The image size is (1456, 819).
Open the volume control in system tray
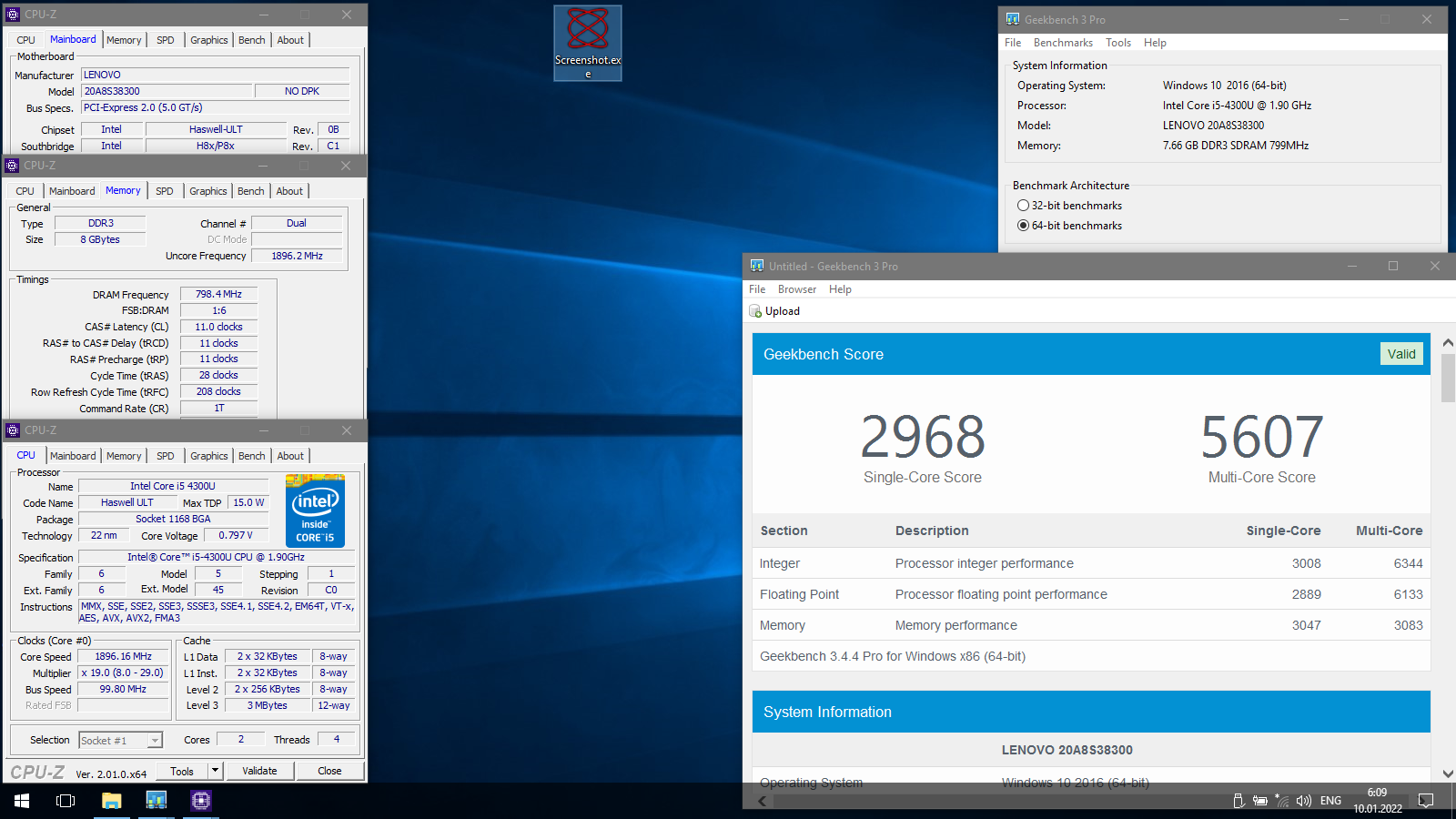pyautogui.click(x=1304, y=801)
